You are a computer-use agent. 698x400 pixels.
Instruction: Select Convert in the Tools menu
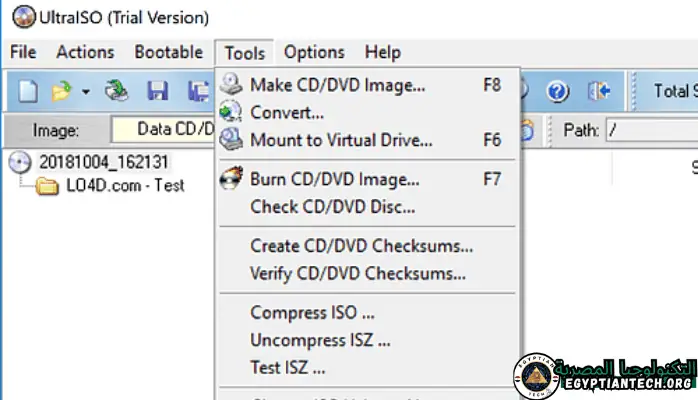click(287, 112)
